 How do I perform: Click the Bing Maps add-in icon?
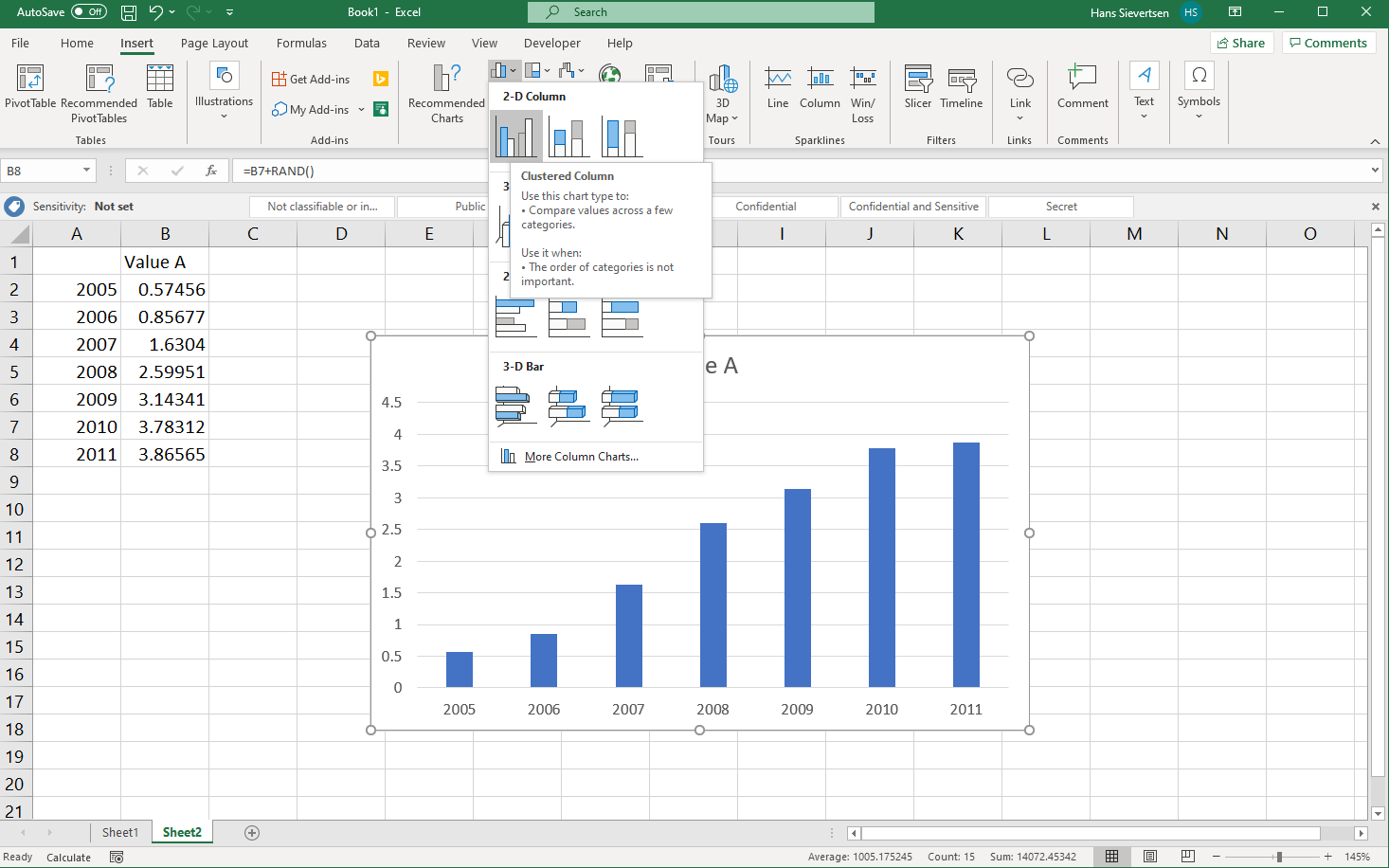click(x=381, y=80)
